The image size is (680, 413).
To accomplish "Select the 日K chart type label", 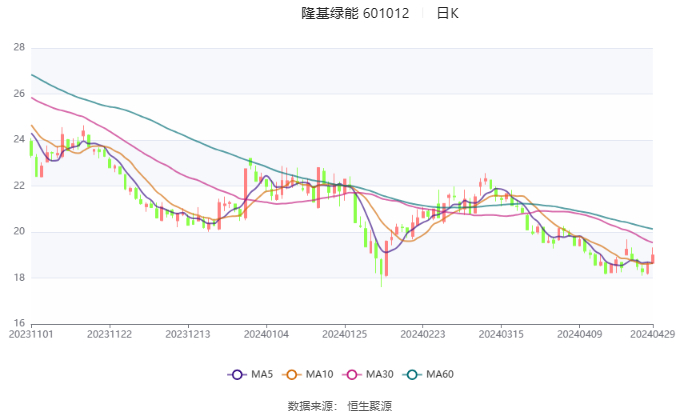I will pos(447,14).
